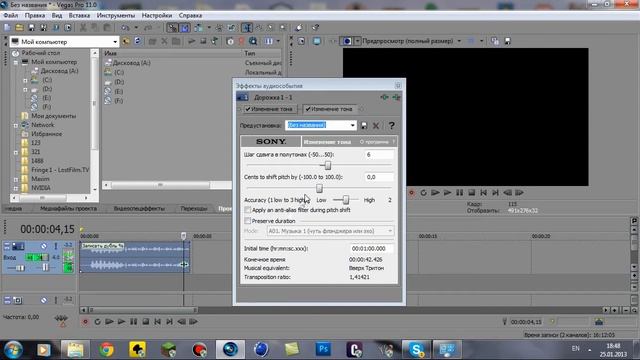Toggle second Изменение тона plug-in checkbox
This screenshot has width=640, height=360.
[x=308, y=109]
